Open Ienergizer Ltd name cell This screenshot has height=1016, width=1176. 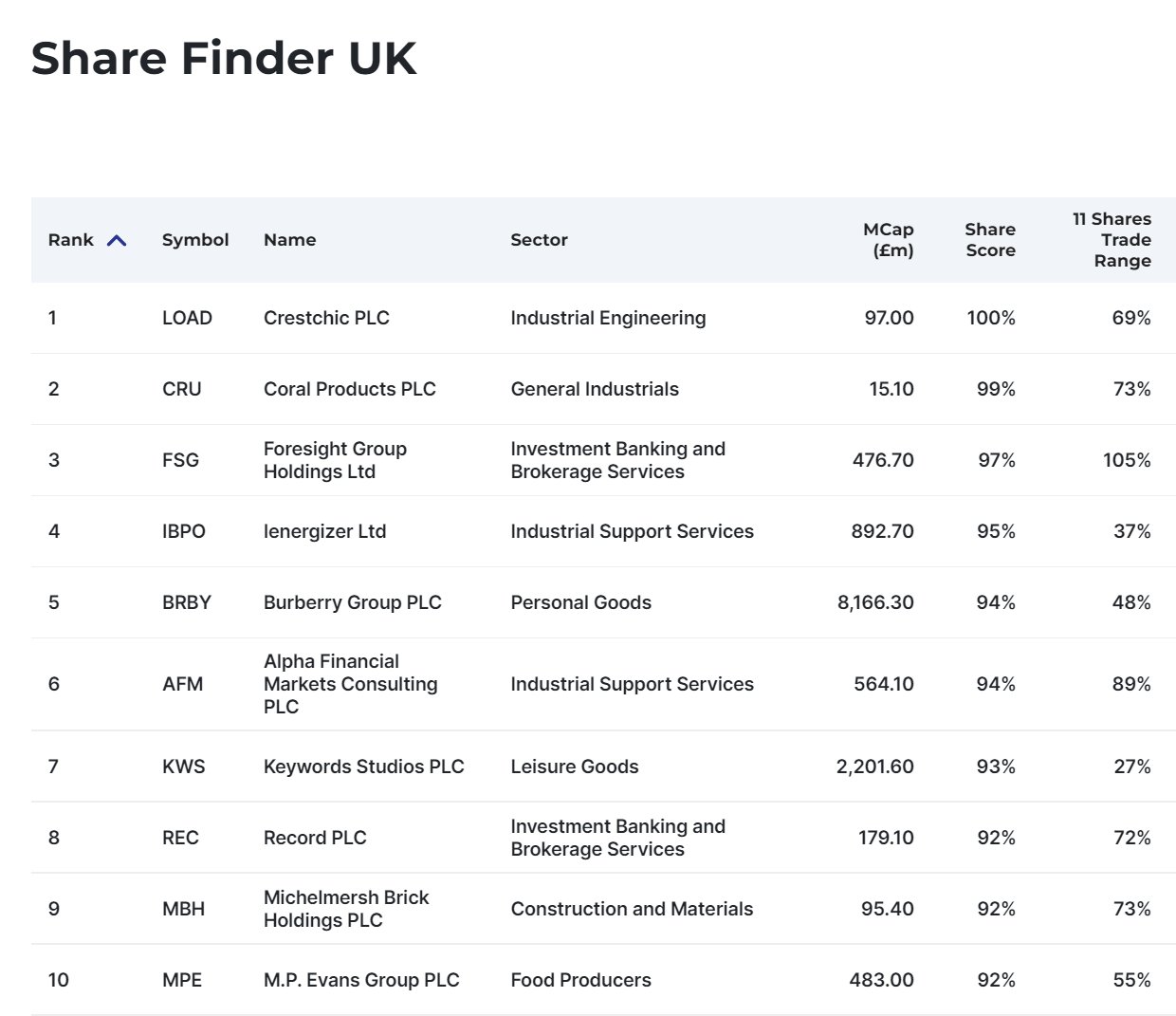325,531
